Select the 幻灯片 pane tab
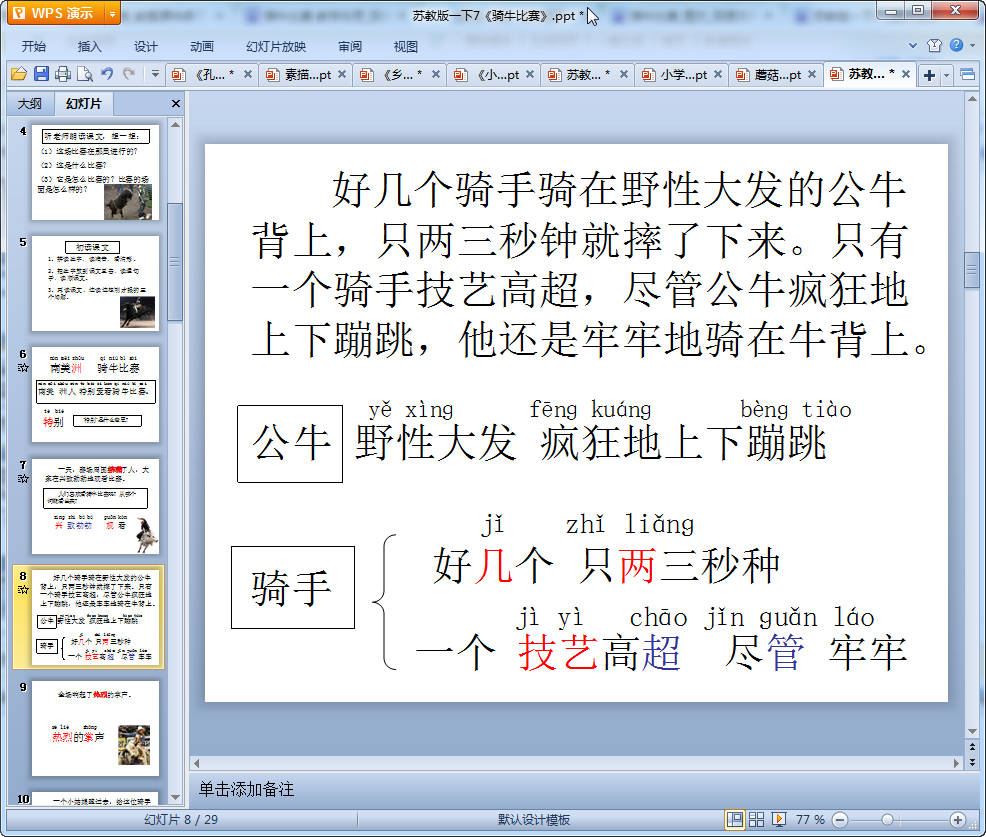 coord(84,104)
